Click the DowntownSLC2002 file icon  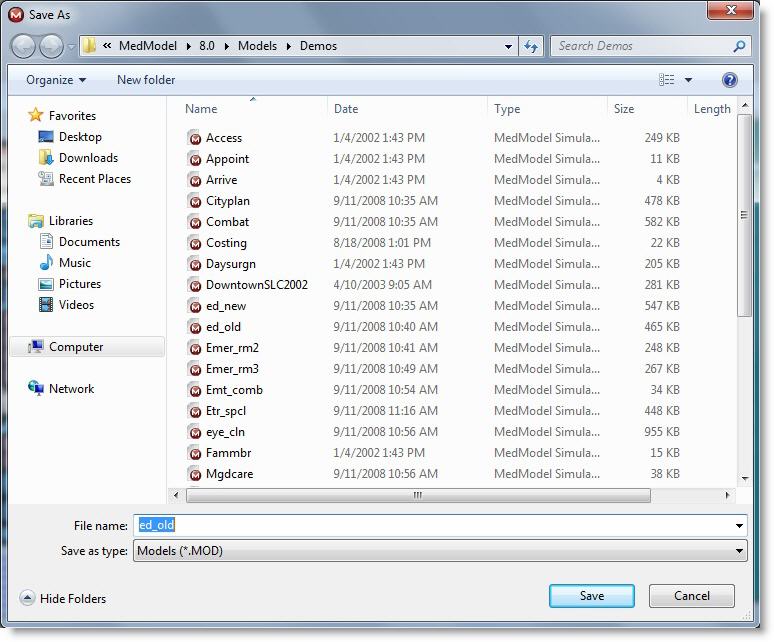click(195, 285)
